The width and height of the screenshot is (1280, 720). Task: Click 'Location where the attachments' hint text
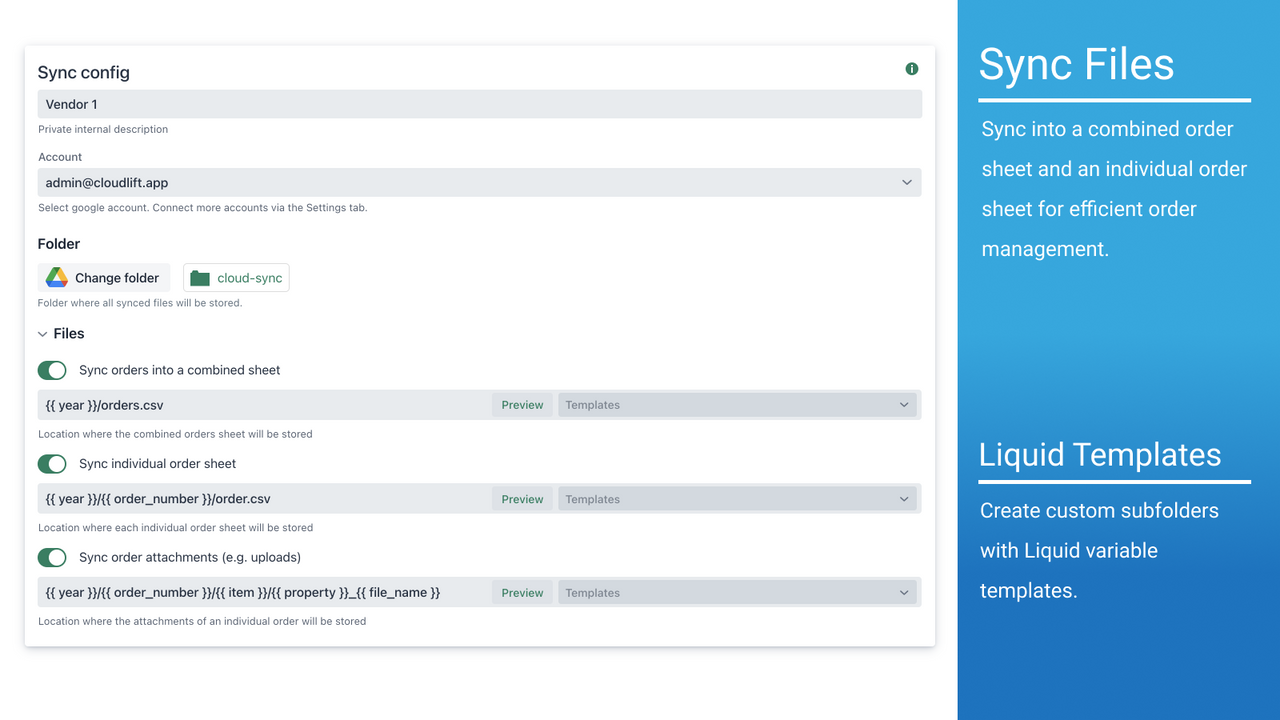(202, 622)
